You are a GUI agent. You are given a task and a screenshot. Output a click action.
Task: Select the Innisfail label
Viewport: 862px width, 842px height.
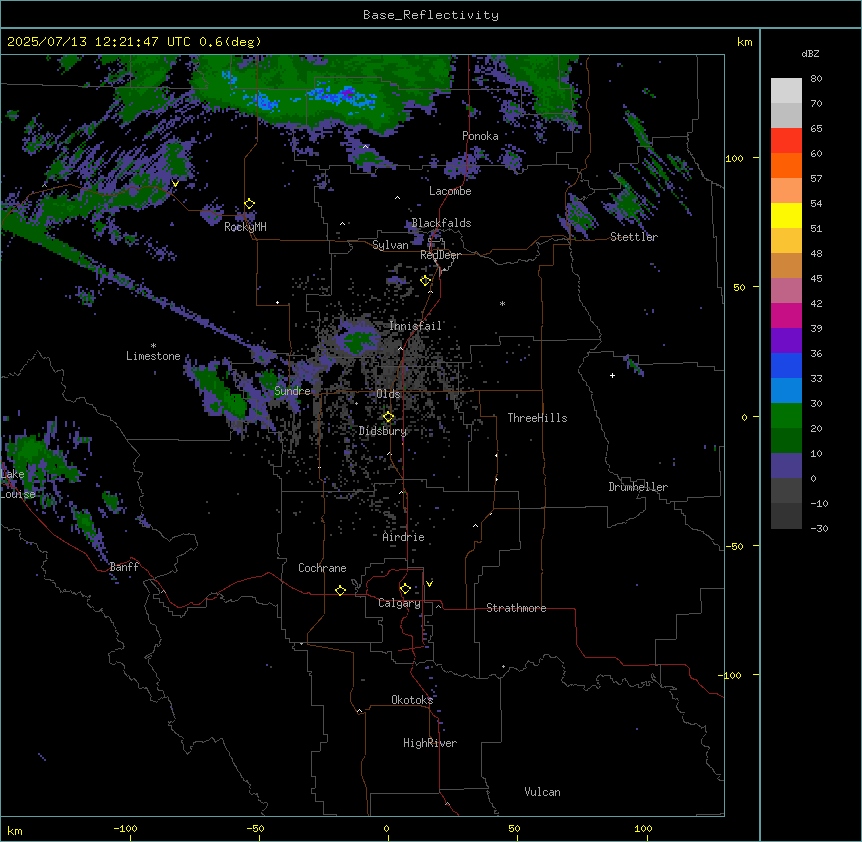click(x=416, y=326)
